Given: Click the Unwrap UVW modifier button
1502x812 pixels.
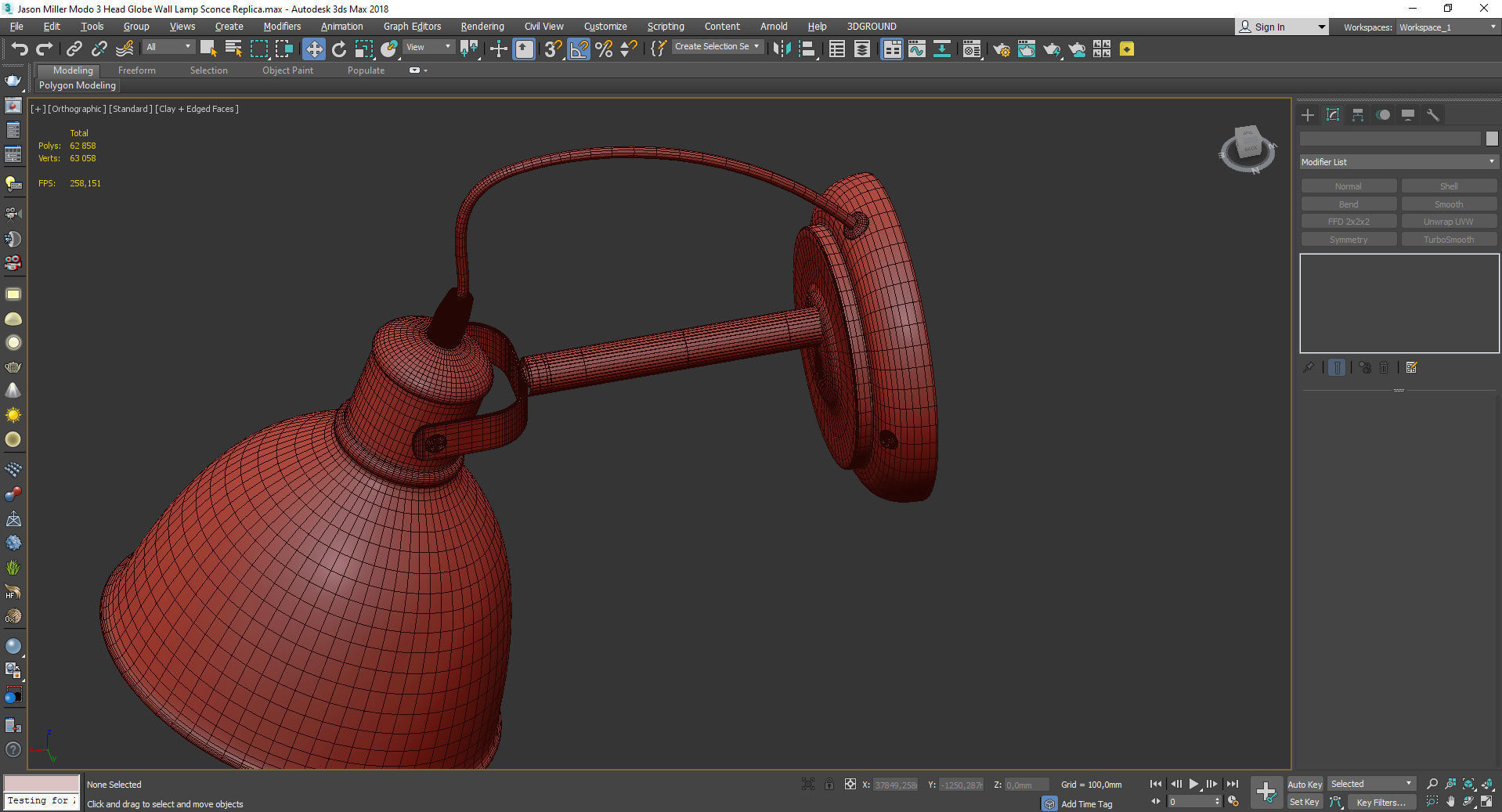Looking at the screenshot, I should [1449, 222].
